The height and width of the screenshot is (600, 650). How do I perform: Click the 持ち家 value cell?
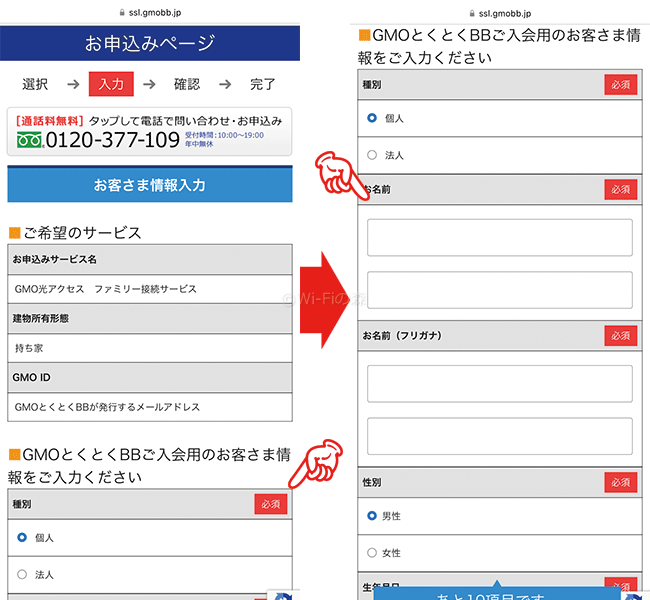[150, 348]
